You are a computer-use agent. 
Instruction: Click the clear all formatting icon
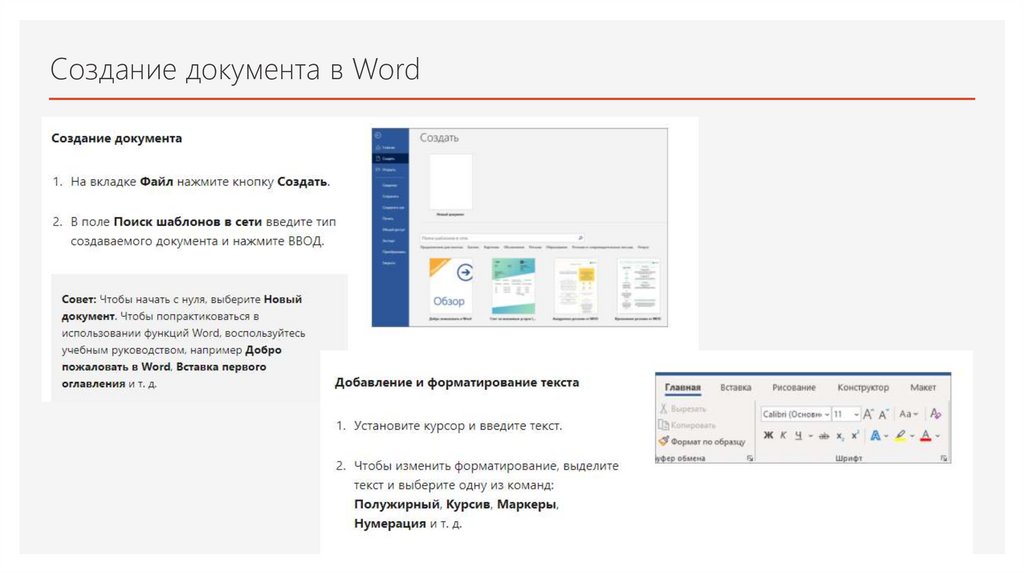click(x=935, y=414)
